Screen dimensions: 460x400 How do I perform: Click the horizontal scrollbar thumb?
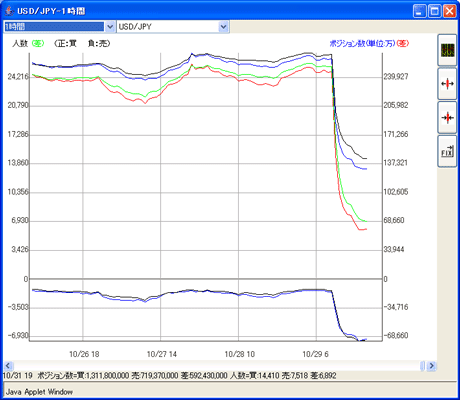[x=423, y=366]
